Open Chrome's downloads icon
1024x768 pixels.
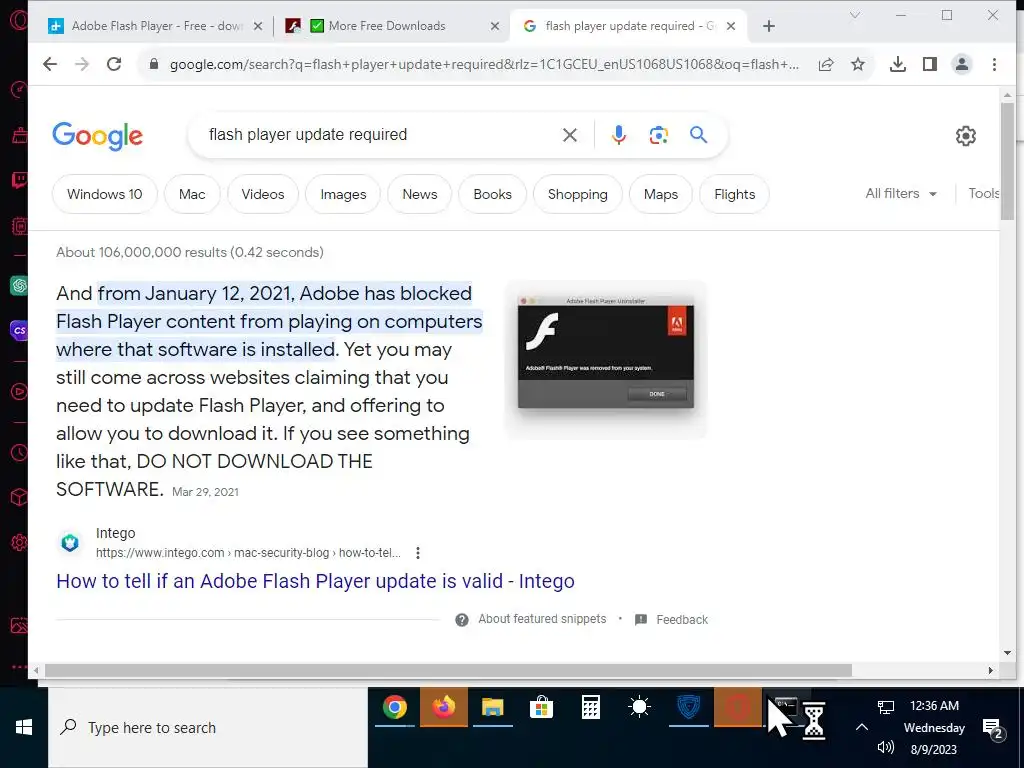[898, 64]
